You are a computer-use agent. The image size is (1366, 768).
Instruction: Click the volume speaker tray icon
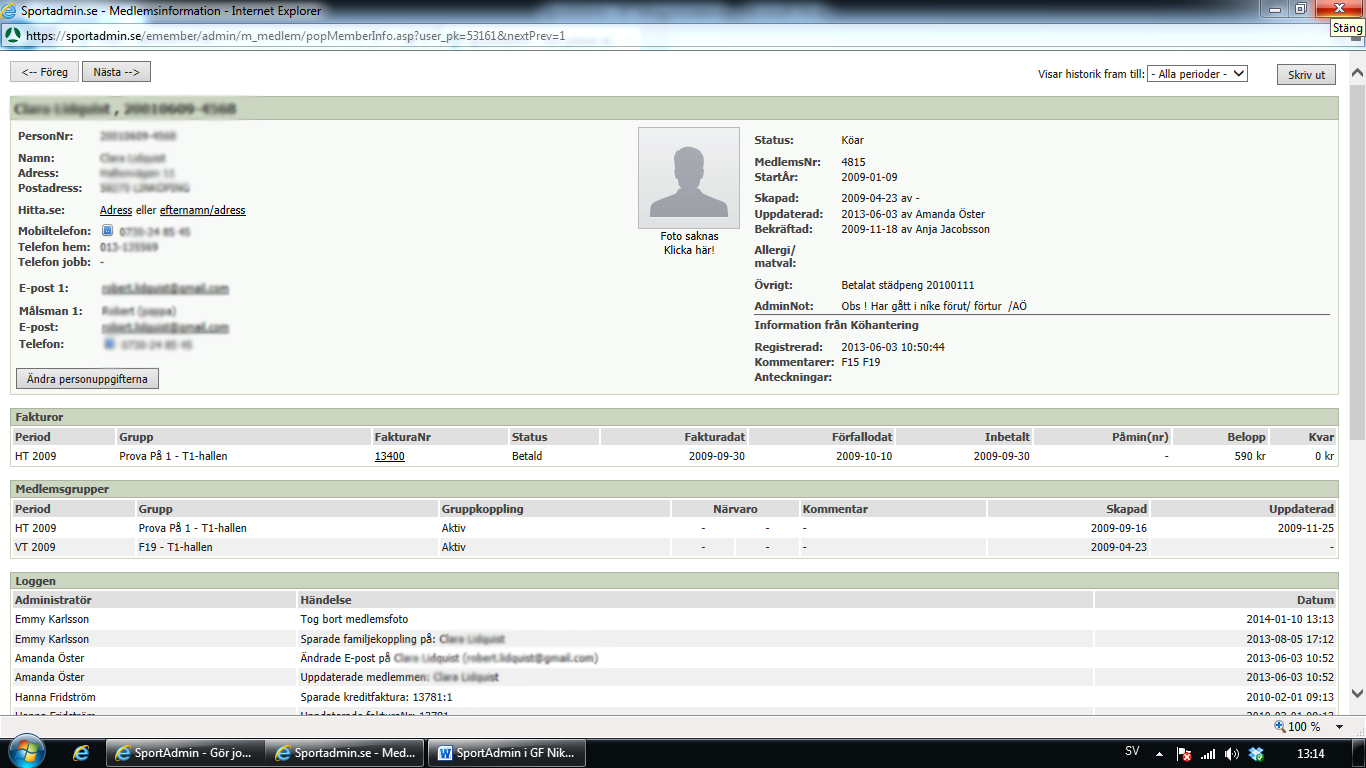click(x=1232, y=753)
